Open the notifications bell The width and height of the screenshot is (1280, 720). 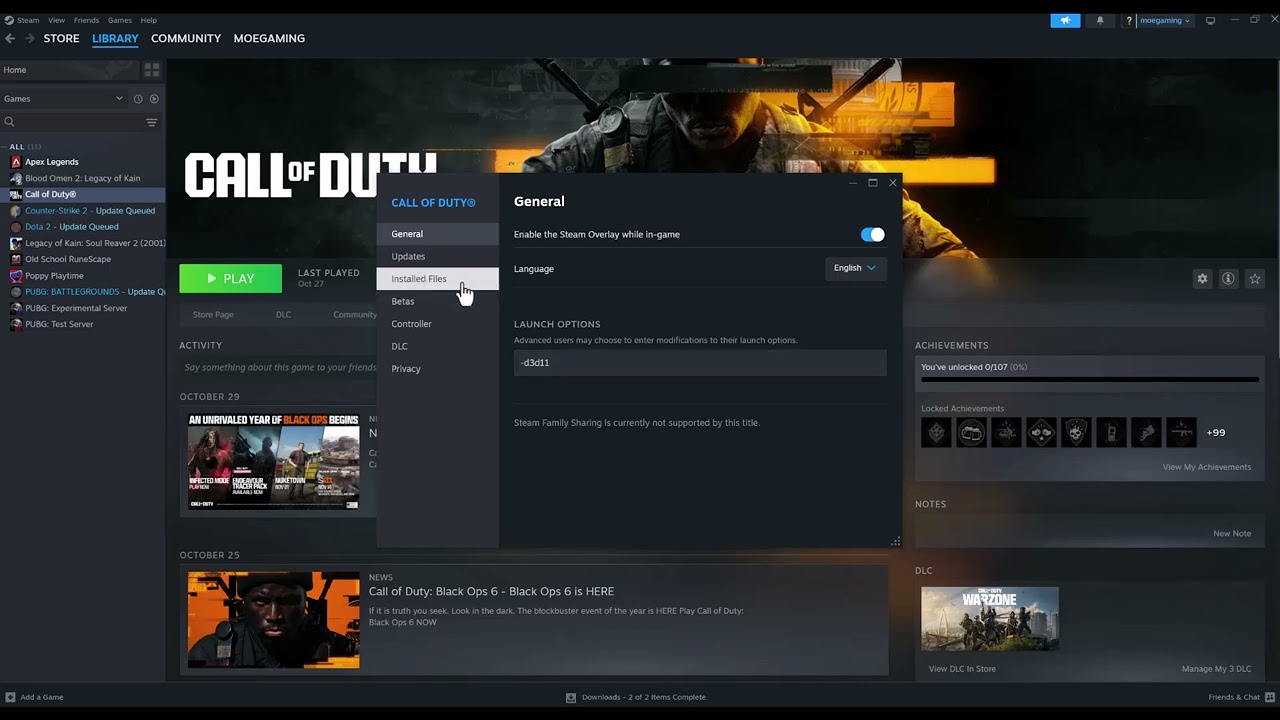pyautogui.click(x=1100, y=20)
